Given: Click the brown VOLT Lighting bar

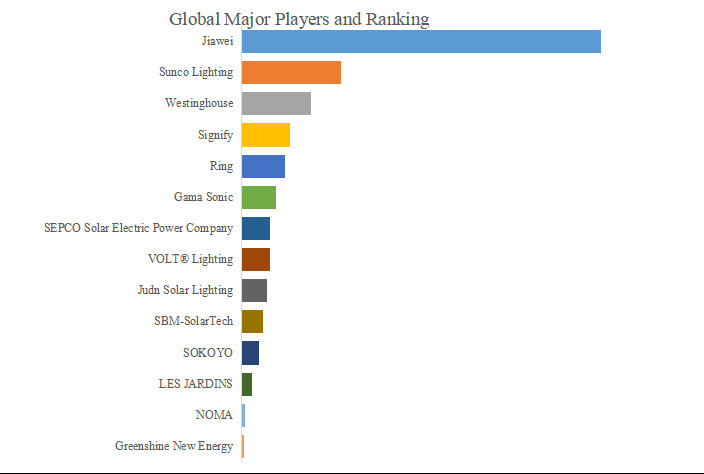Looking at the screenshot, I should [x=256, y=259].
